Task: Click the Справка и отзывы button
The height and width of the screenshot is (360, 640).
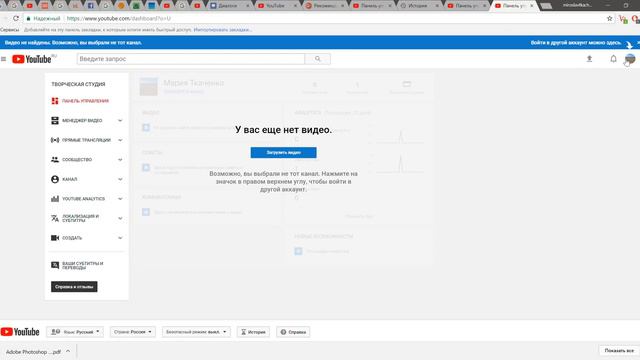Action: (74, 287)
